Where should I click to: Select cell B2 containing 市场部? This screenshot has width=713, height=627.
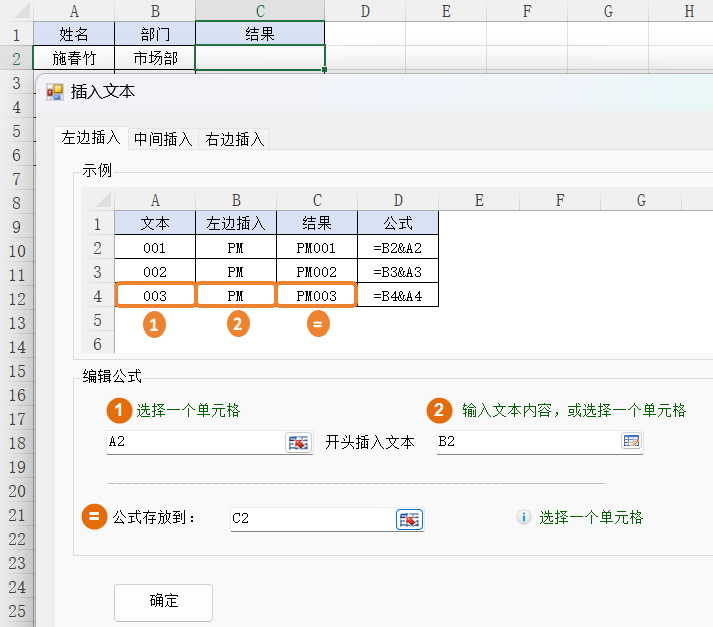pos(155,58)
